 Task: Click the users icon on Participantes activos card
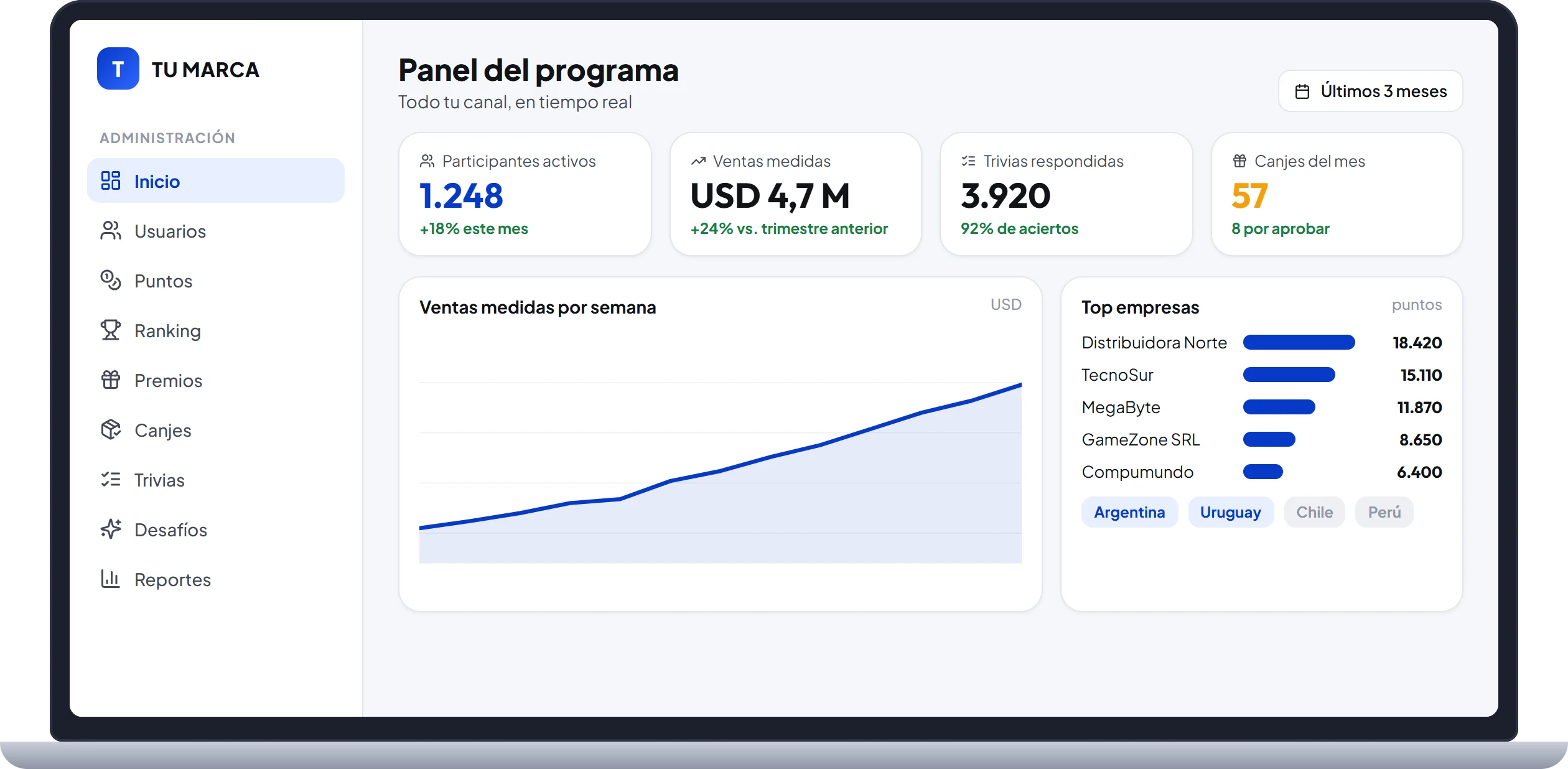pos(427,161)
